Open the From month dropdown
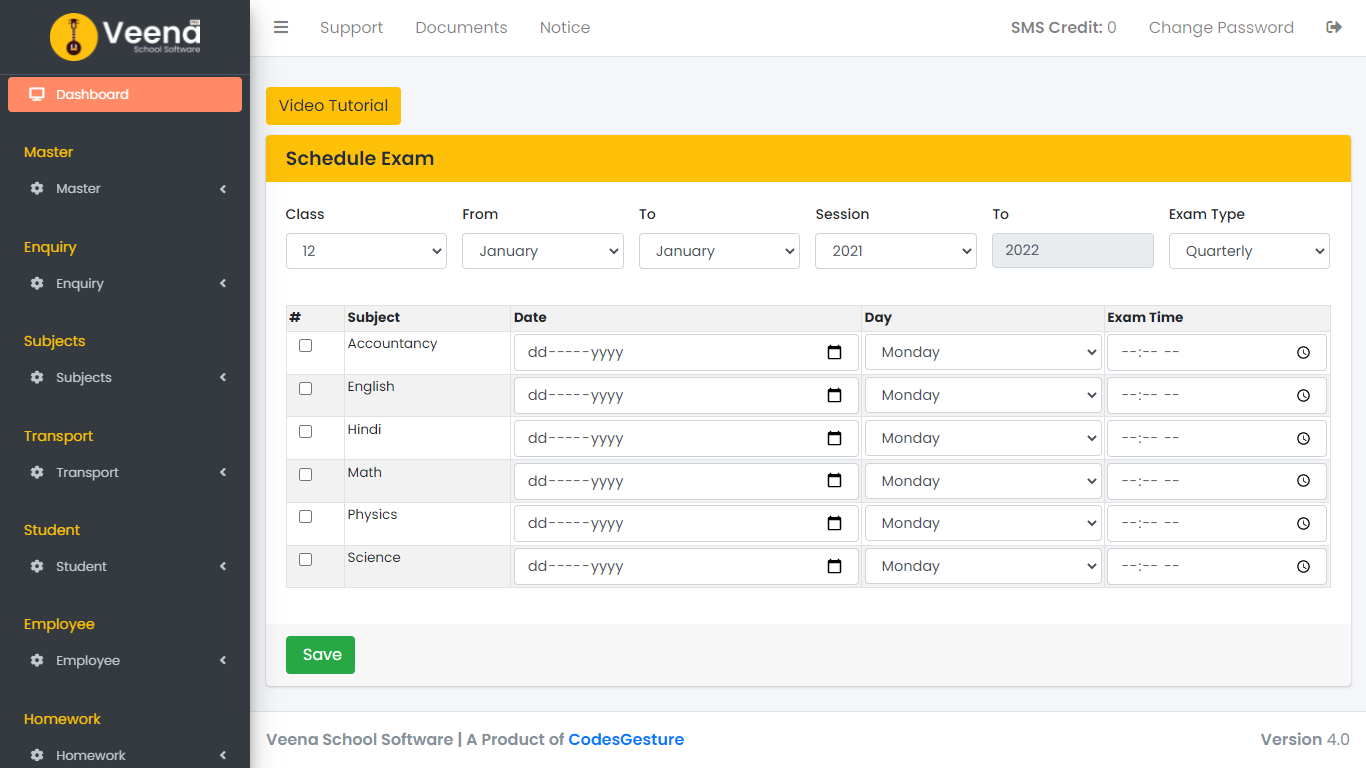This screenshot has height=768, width=1366. pyautogui.click(x=543, y=251)
